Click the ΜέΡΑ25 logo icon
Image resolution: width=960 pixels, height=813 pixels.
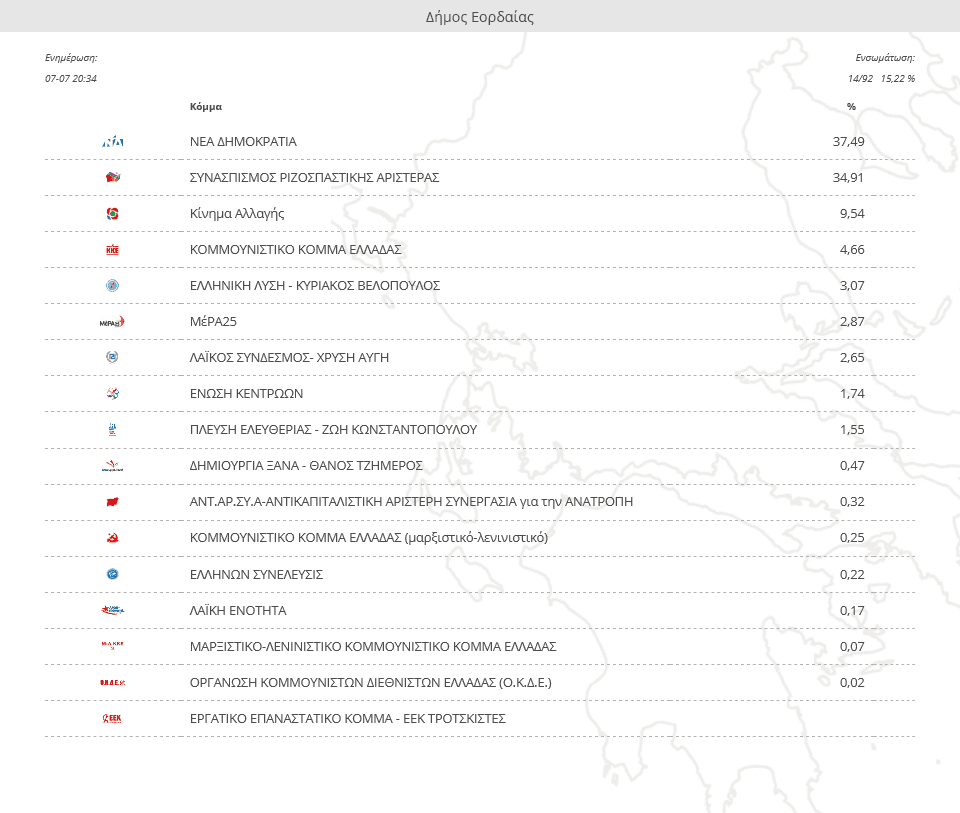[x=112, y=322]
